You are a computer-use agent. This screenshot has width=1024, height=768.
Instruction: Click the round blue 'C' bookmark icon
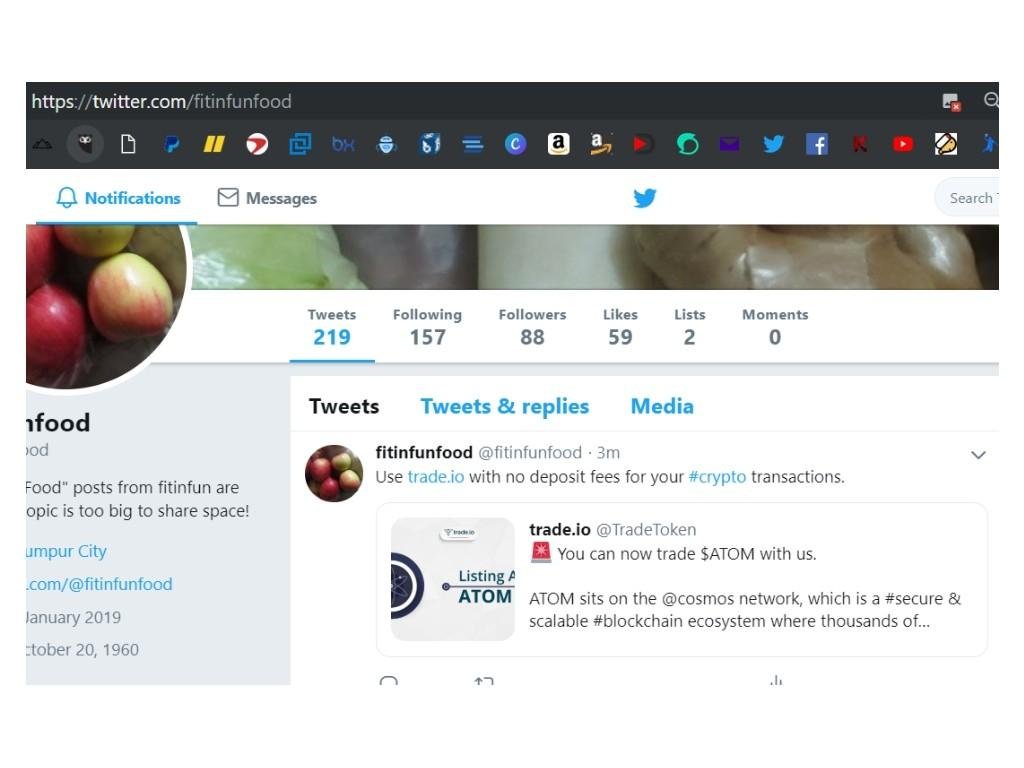tap(515, 144)
